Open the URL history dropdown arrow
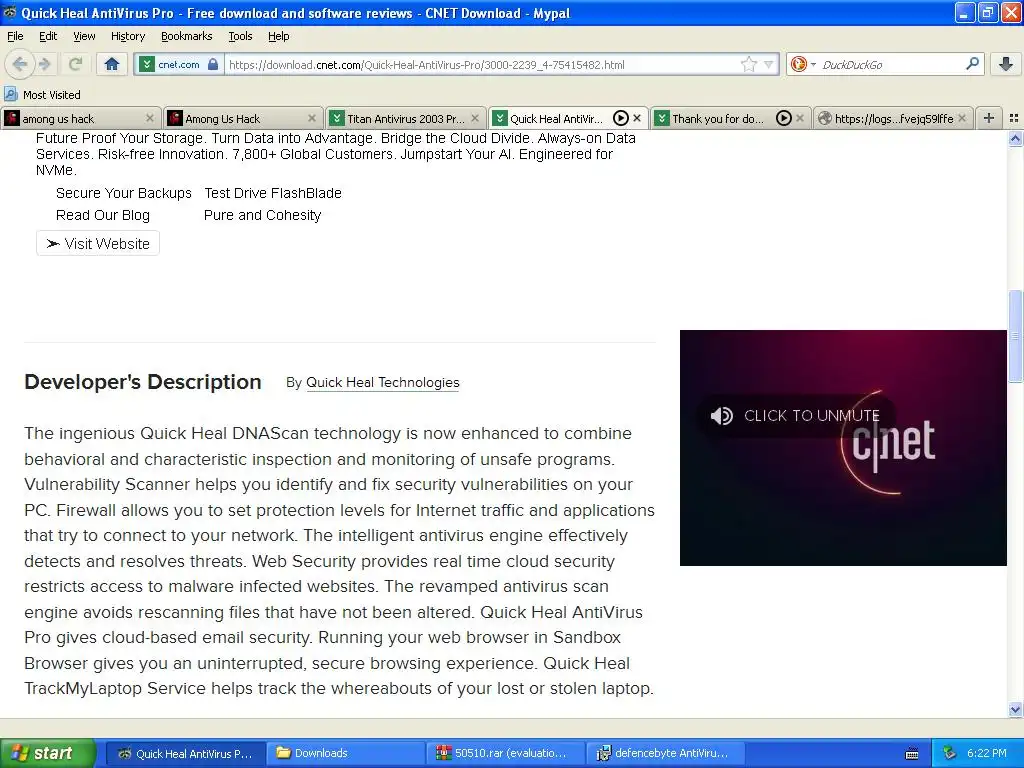This screenshot has width=1024, height=768. click(769, 65)
